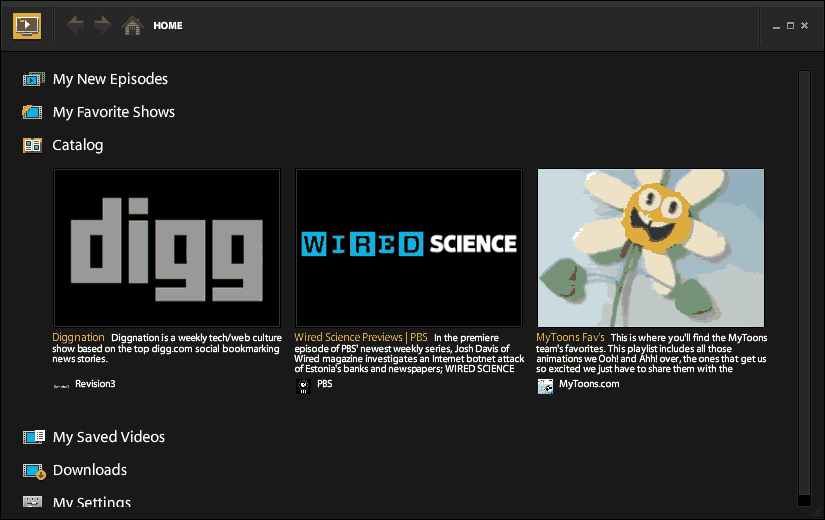Click the Revision3 logo icon
Viewport: 825px width, 520px height.
pos(62,386)
